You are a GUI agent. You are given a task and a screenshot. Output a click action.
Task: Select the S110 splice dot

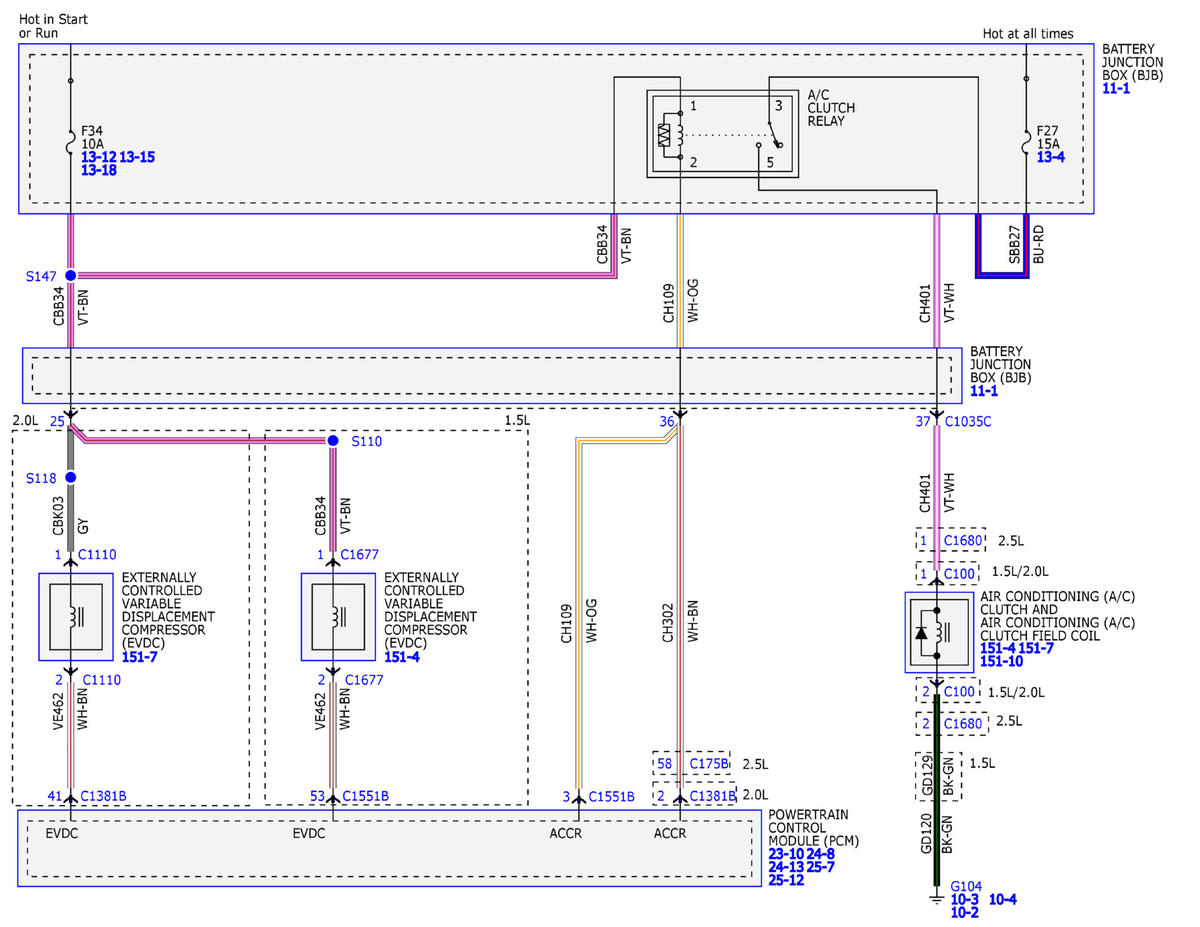(333, 440)
